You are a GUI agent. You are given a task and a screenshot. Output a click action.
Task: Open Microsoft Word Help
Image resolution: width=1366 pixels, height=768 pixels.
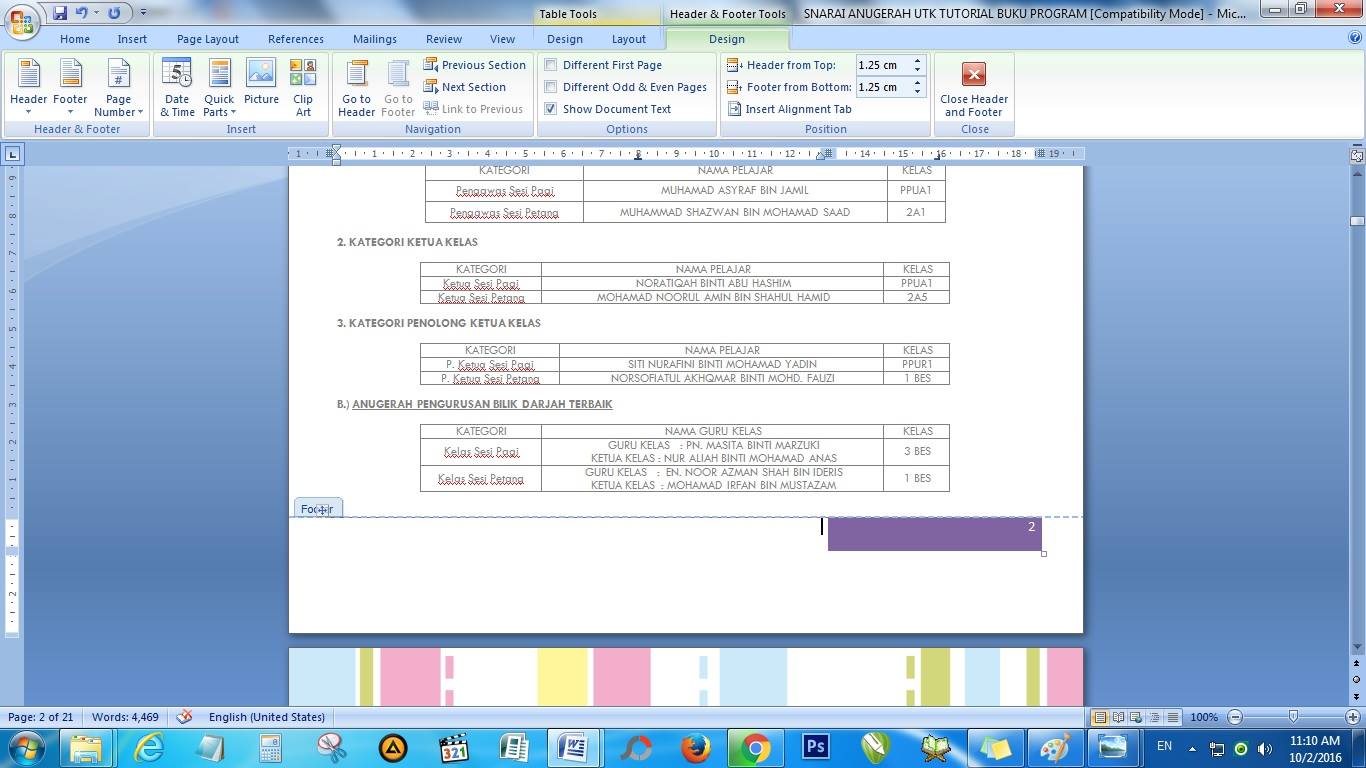point(1355,38)
